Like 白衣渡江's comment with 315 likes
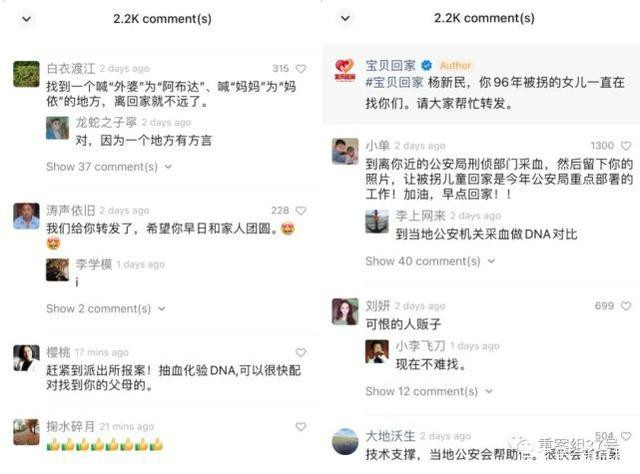This screenshot has height=474, width=640. point(301,69)
